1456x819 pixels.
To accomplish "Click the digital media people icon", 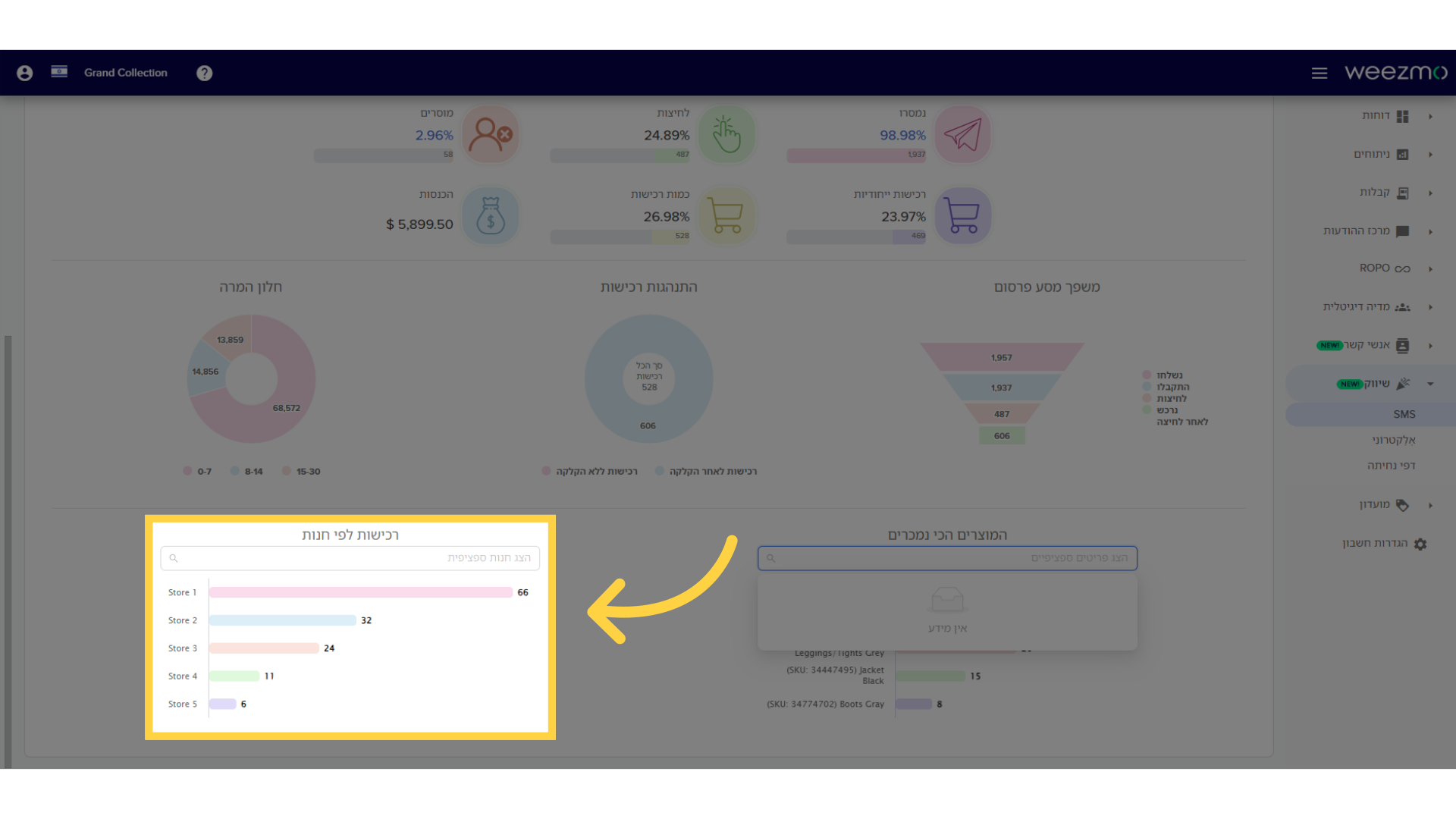I will pyautogui.click(x=1403, y=307).
